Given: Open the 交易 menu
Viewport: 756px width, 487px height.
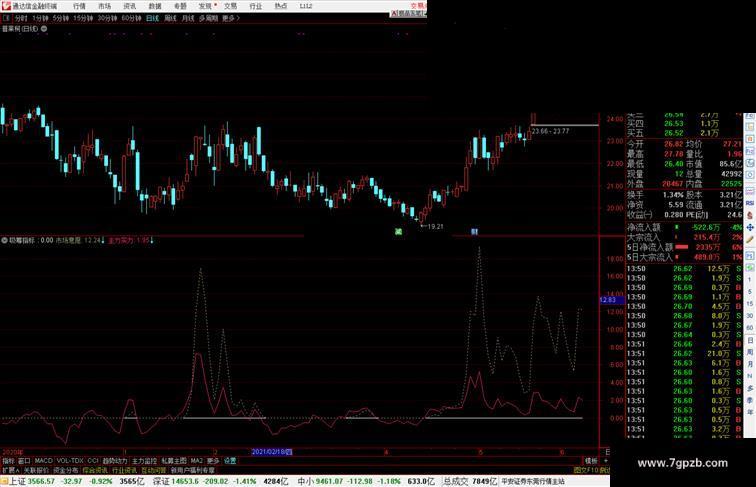Looking at the screenshot, I should click(x=230, y=6).
